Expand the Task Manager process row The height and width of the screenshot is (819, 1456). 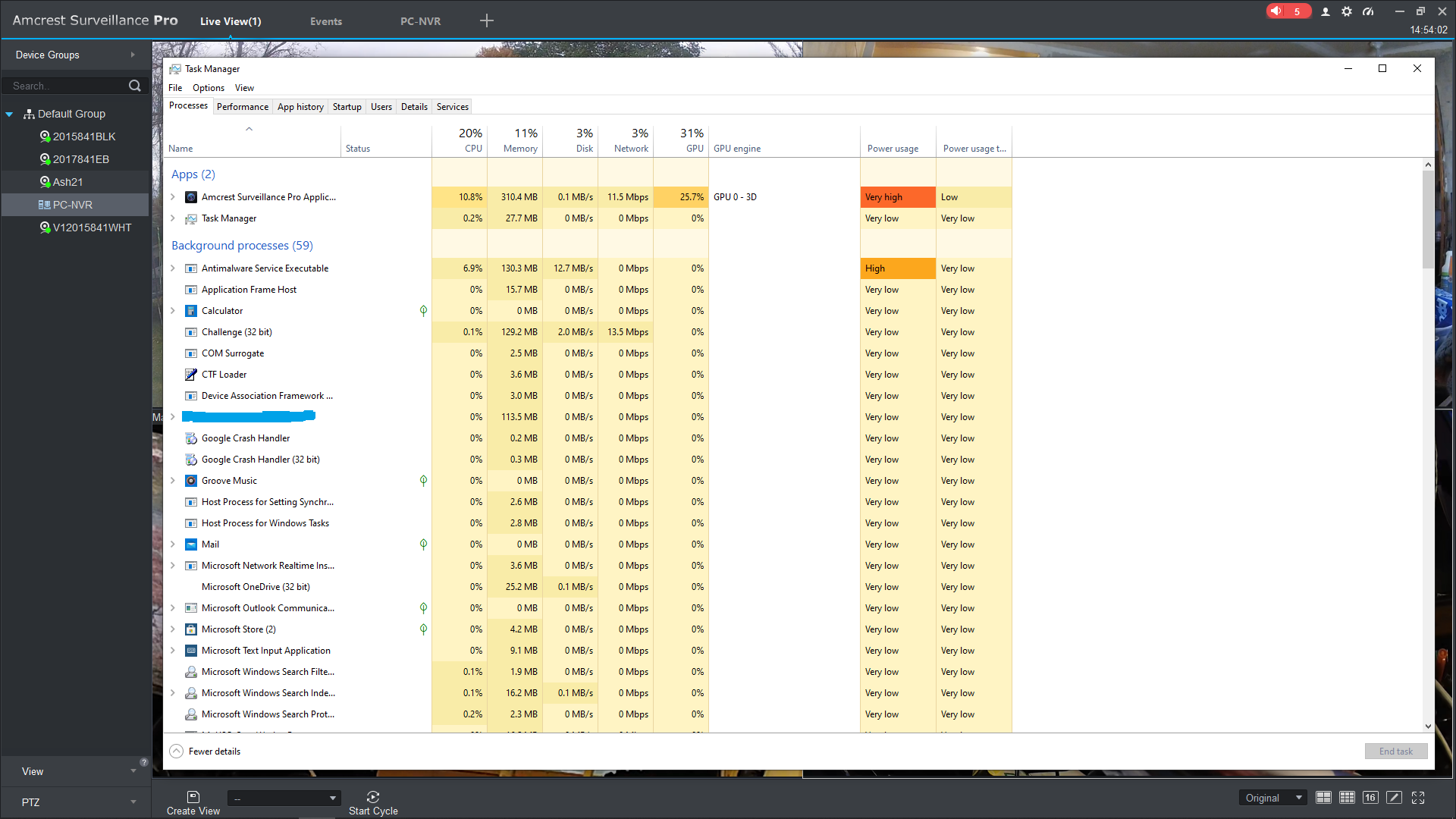click(173, 218)
